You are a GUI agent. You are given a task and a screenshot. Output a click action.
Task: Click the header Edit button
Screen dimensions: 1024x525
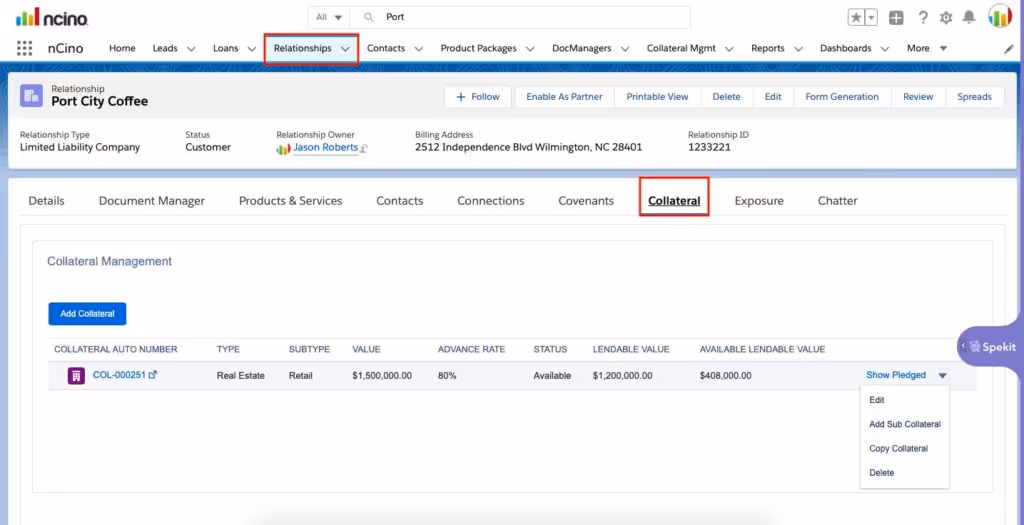click(x=773, y=97)
